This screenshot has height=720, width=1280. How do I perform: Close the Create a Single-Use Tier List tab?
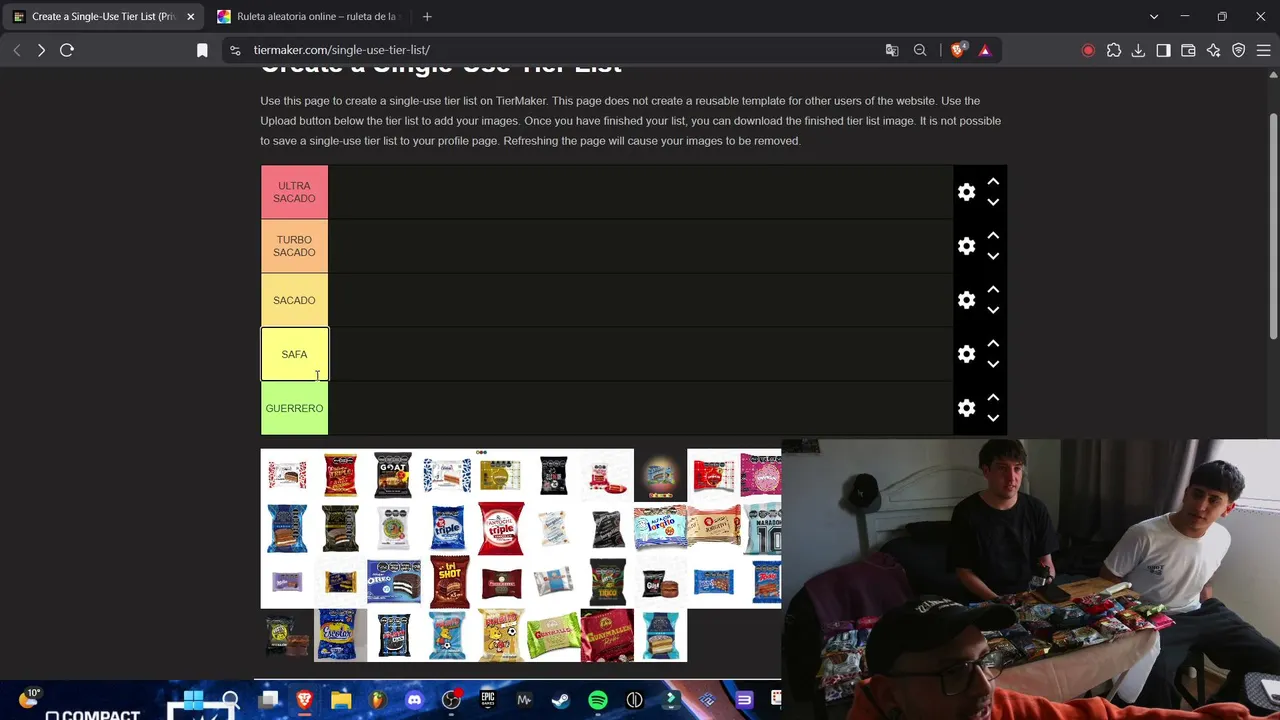pyautogui.click(x=190, y=17)
